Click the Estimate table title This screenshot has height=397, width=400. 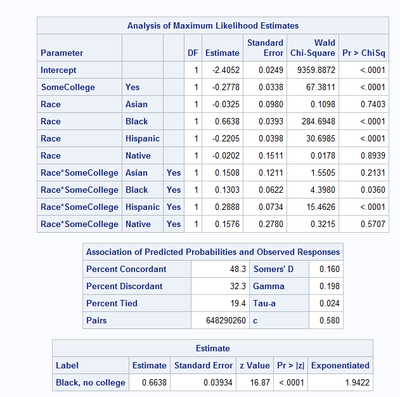pyautogui.click(x=213, y=349)
